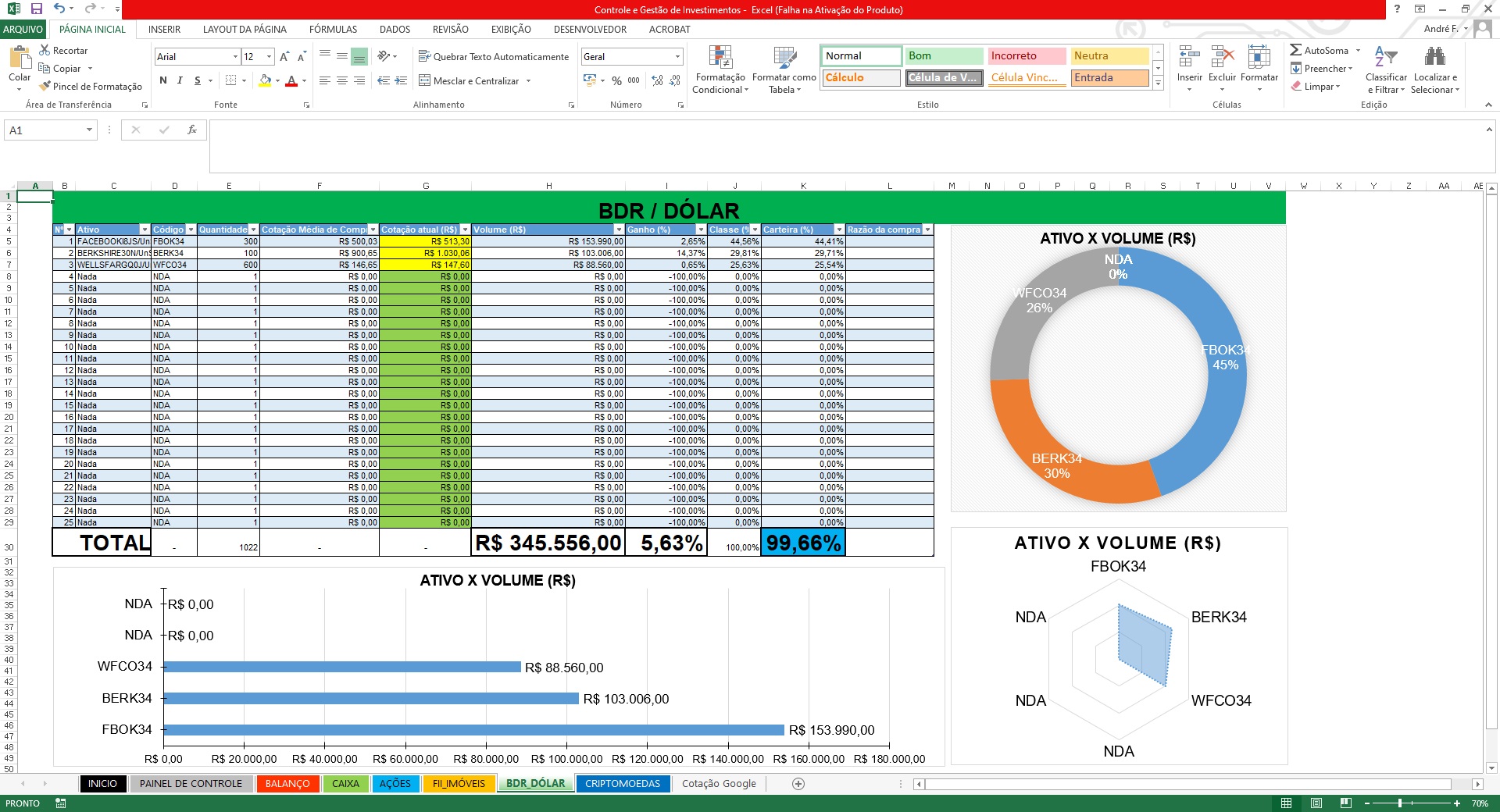The width and height of the screenshot is (1500, 812).
Task: Click the Colar paste icon
Action: pyautogui.click(x=19, y=58)
